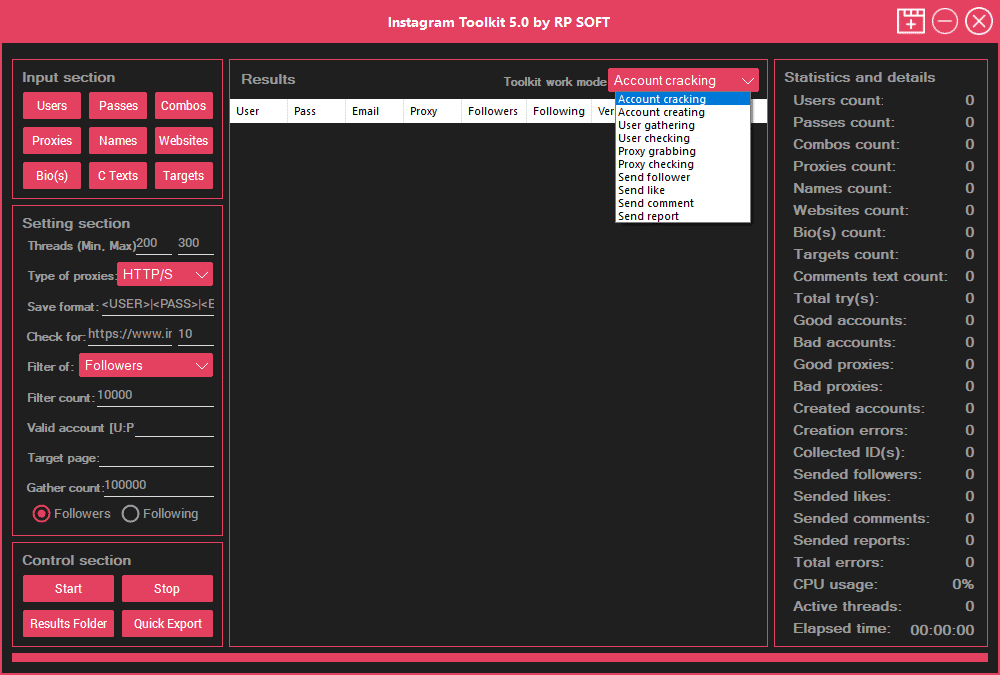Screen dimensions: 1000x675
Task: Collapse the Toolkit work mode dropdown
Action: (x=683, y=79)
